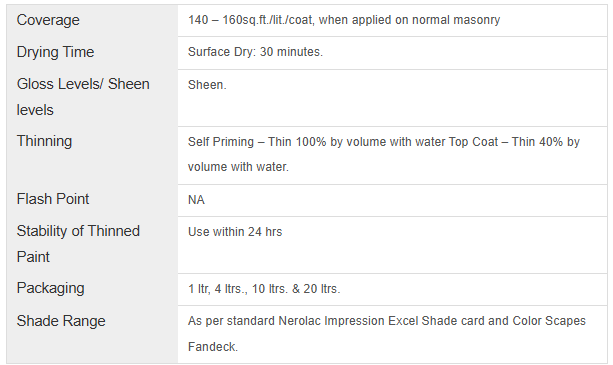Click the Packaging row label
This screenshot has height=365, width=613.
[50, 288]
